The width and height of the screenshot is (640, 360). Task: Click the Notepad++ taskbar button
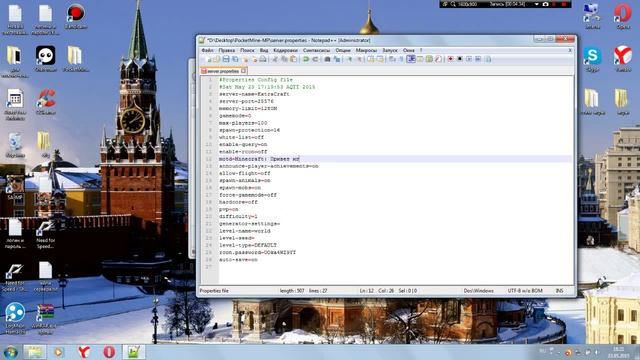click(x=134, y=352)
